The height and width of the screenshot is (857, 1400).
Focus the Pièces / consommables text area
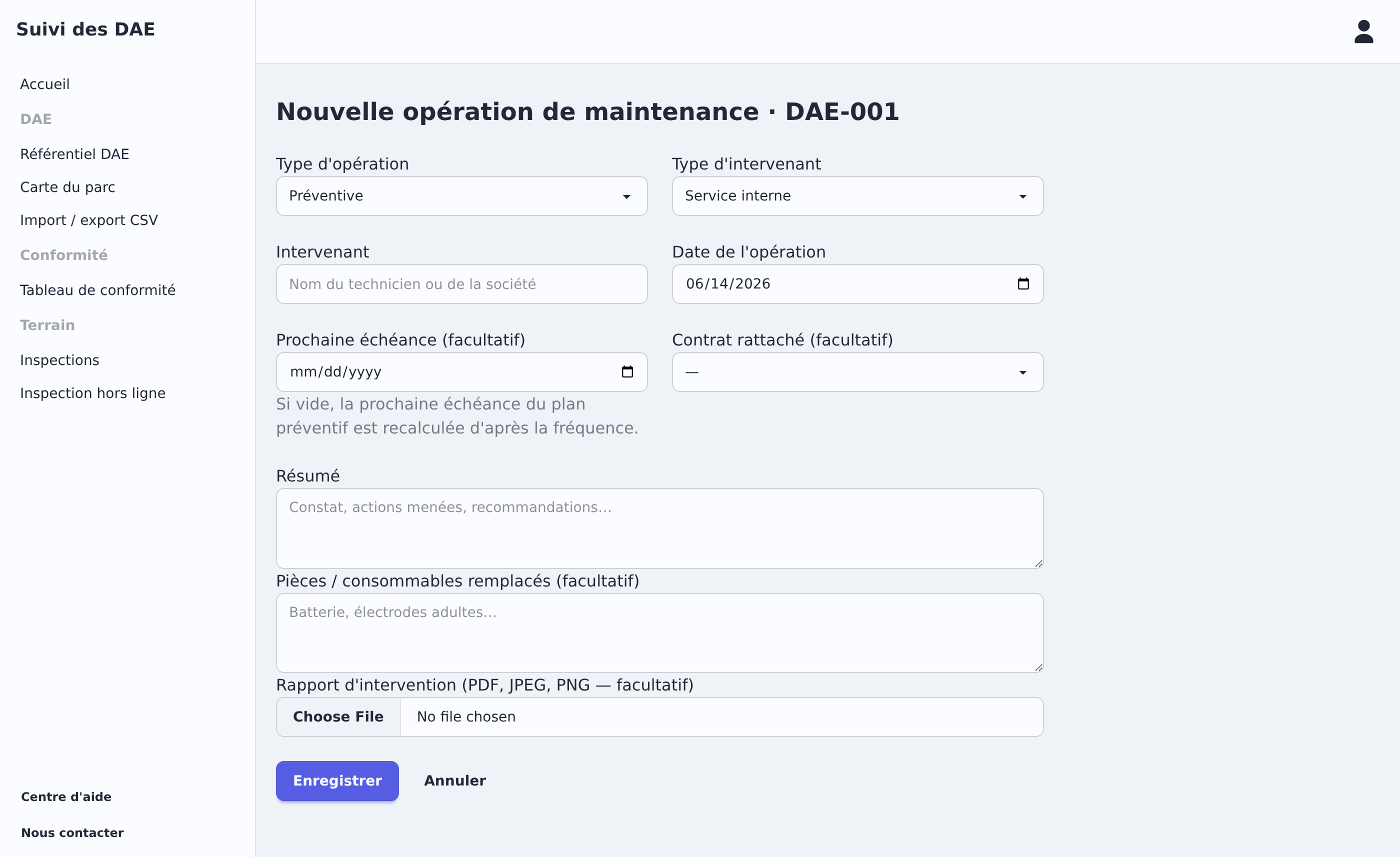pos(659,632)
